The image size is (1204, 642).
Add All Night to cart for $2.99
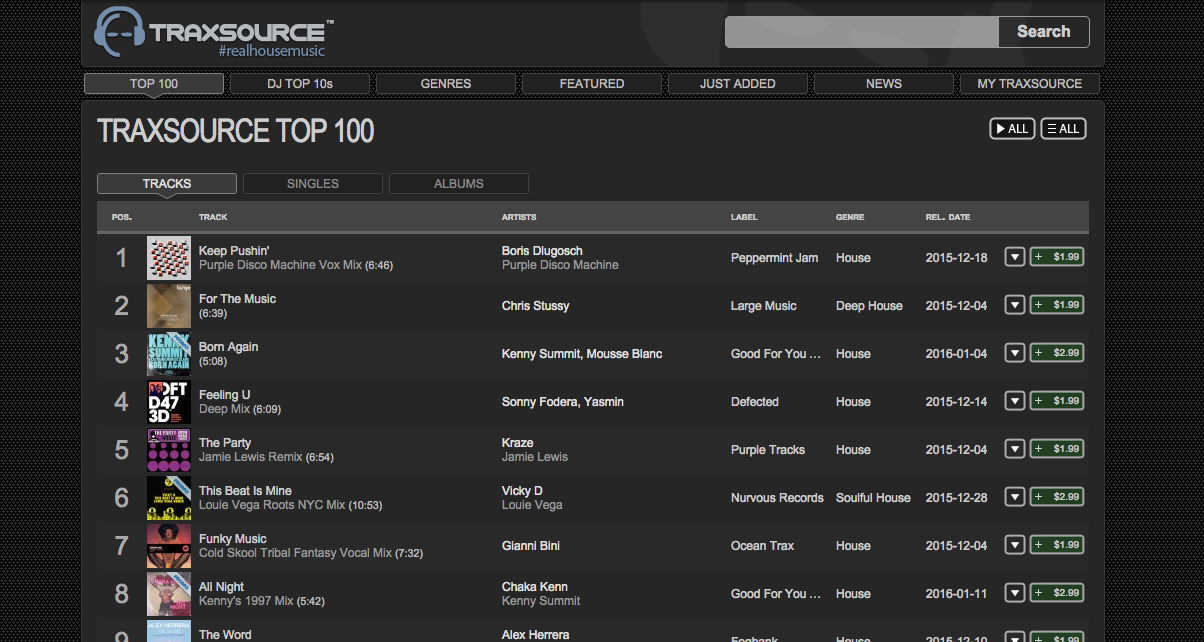[x=1057, y=593]
